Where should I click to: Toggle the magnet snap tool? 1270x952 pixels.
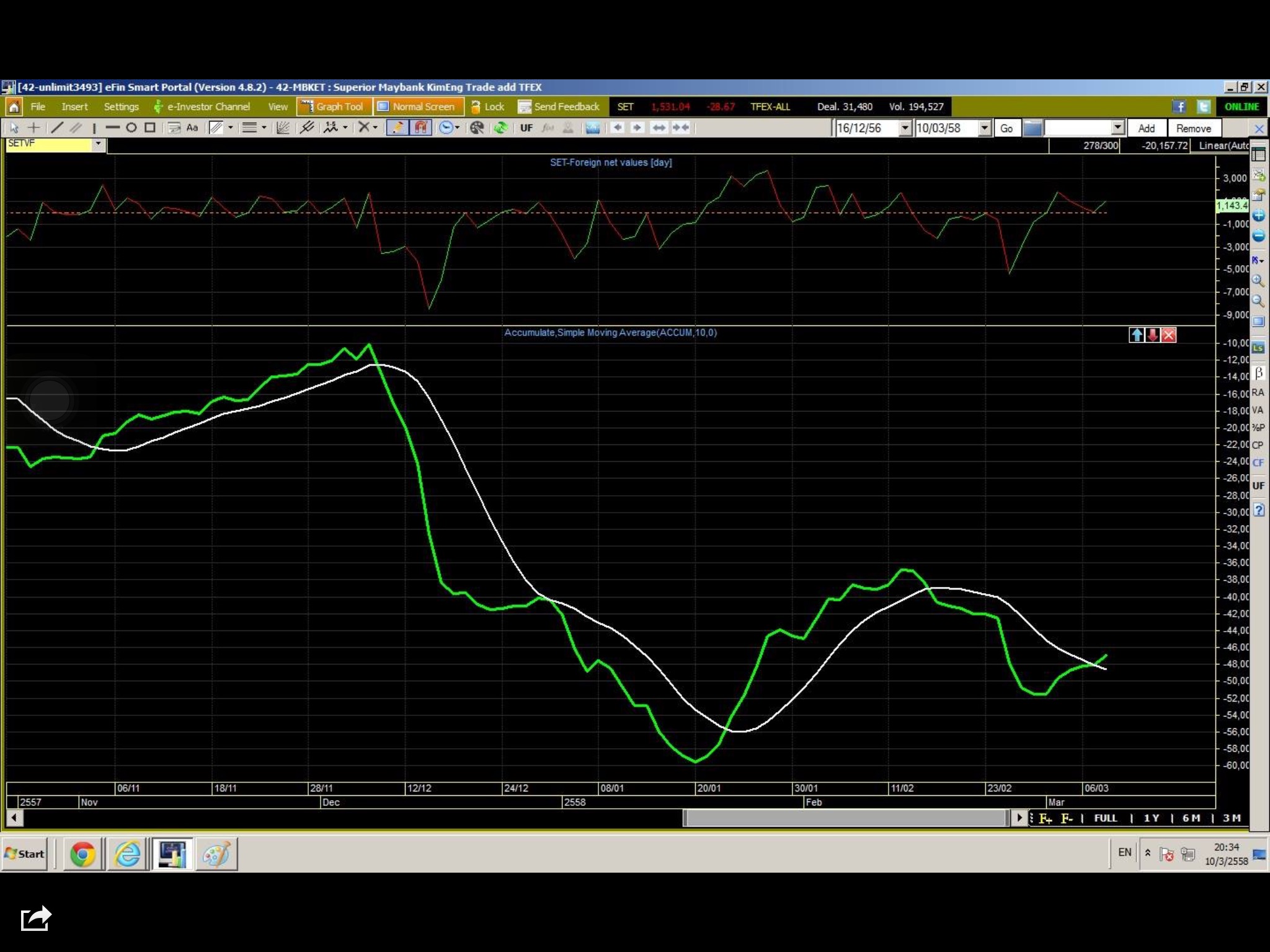pyautogui.click(x=421, y=128)
